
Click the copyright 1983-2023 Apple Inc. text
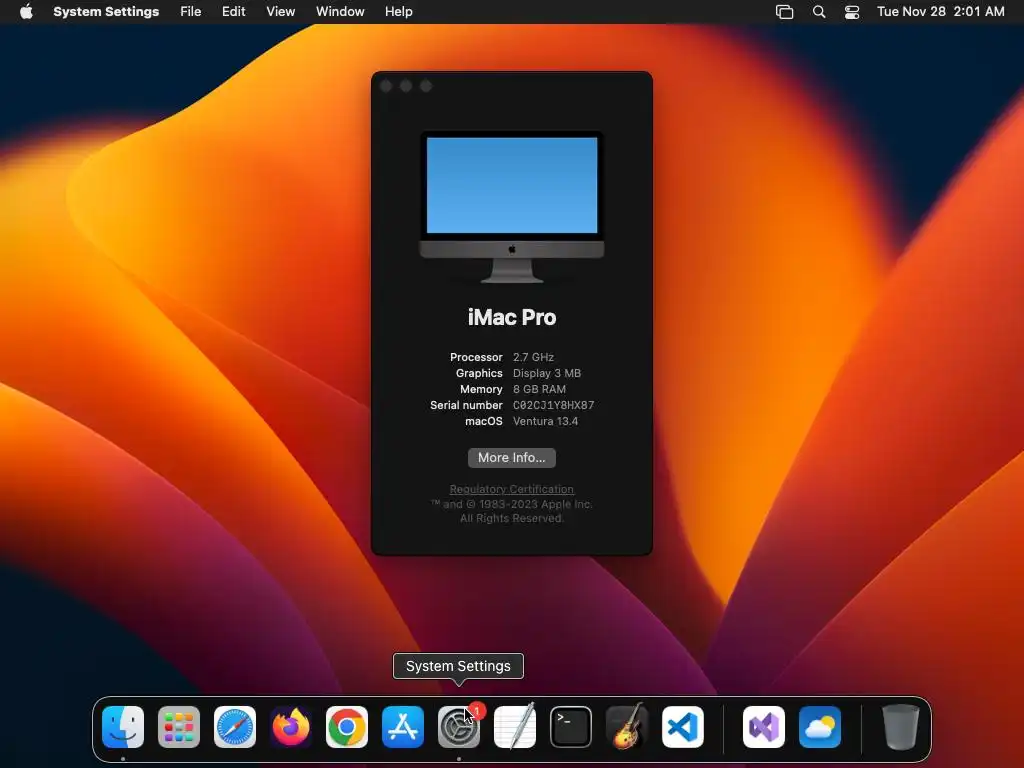point(511,504)
